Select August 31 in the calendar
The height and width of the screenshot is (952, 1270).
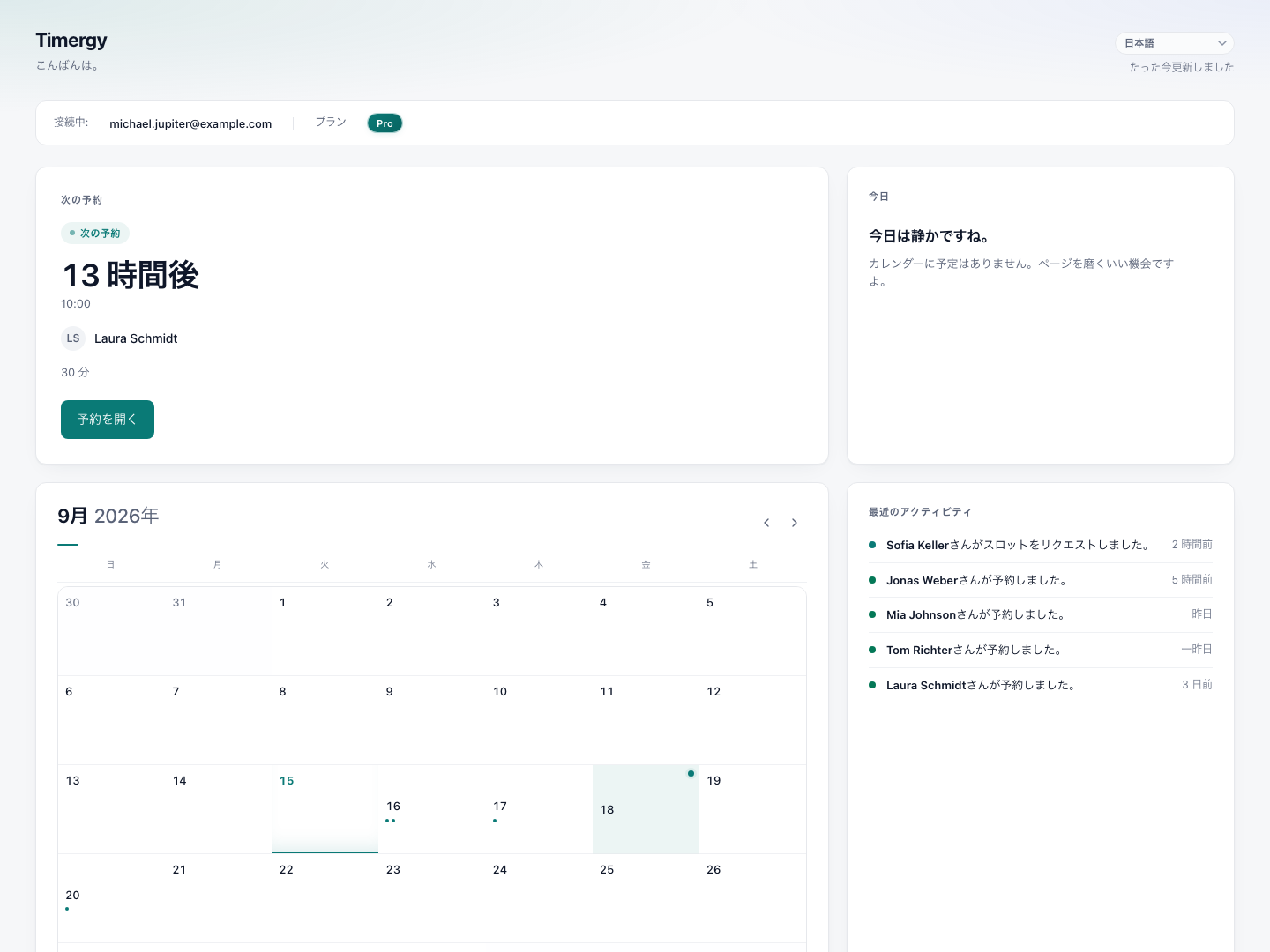point(218,631)
